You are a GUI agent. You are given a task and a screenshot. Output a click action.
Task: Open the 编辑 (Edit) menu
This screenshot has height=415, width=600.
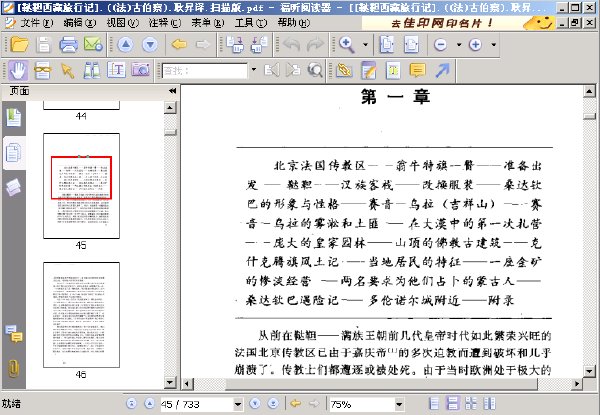click(79, 23)
